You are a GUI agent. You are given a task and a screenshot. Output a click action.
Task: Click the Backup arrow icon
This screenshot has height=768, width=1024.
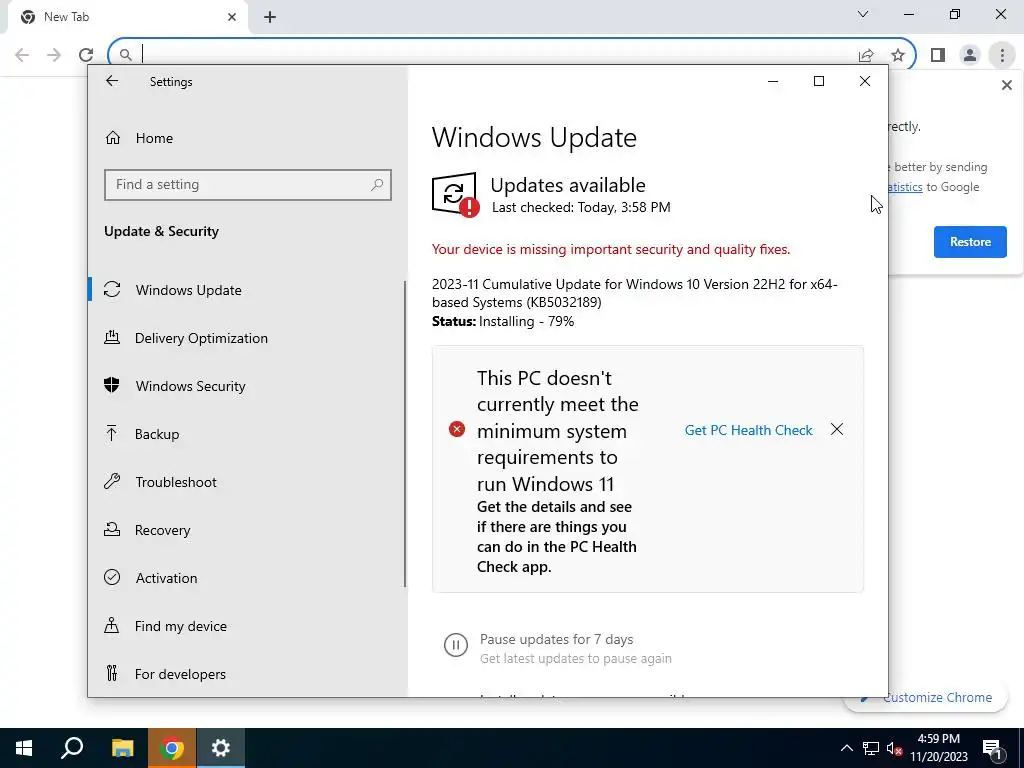click(x=112, y=433)
